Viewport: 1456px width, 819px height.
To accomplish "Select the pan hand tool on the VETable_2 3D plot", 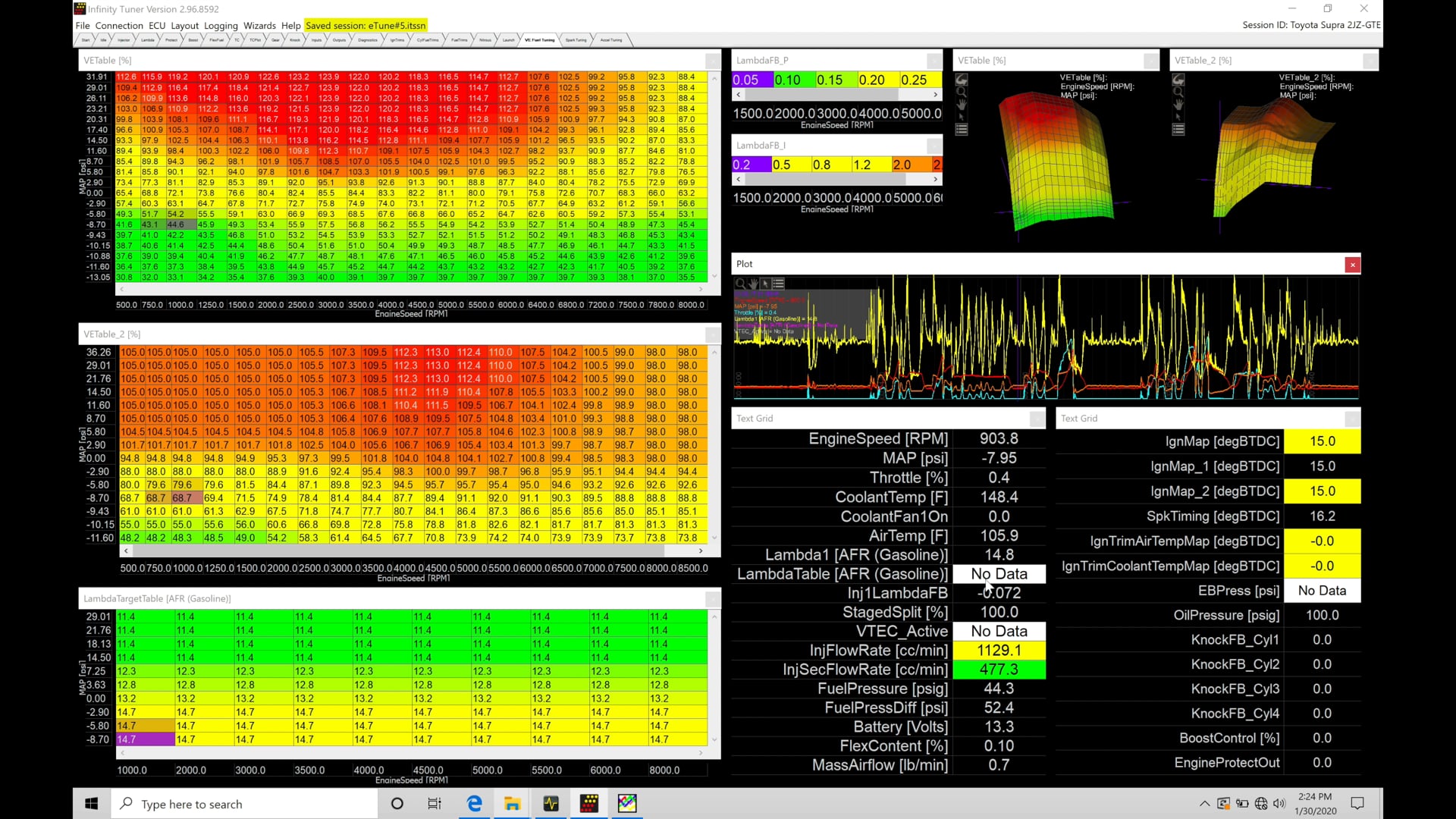I will [x=1178, y=105].
